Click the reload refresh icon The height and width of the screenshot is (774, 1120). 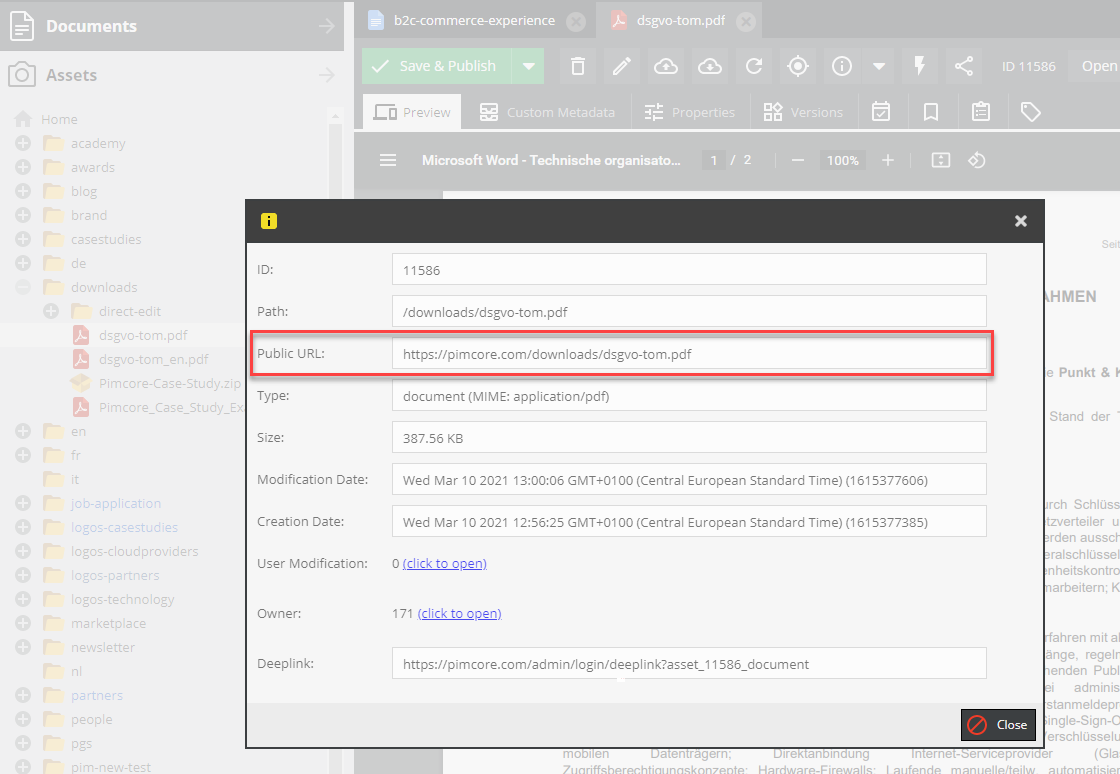tap(754, 66)
